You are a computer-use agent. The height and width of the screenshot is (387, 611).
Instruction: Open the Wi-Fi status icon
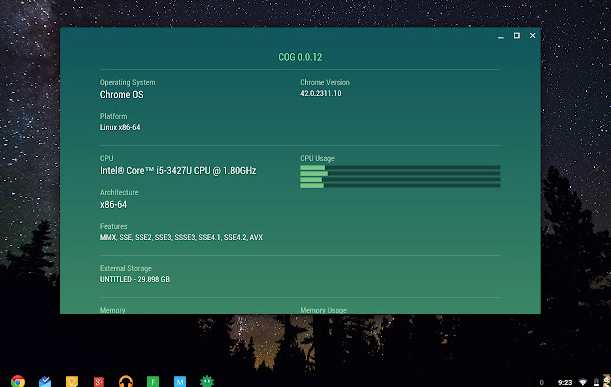click(583, 382)
